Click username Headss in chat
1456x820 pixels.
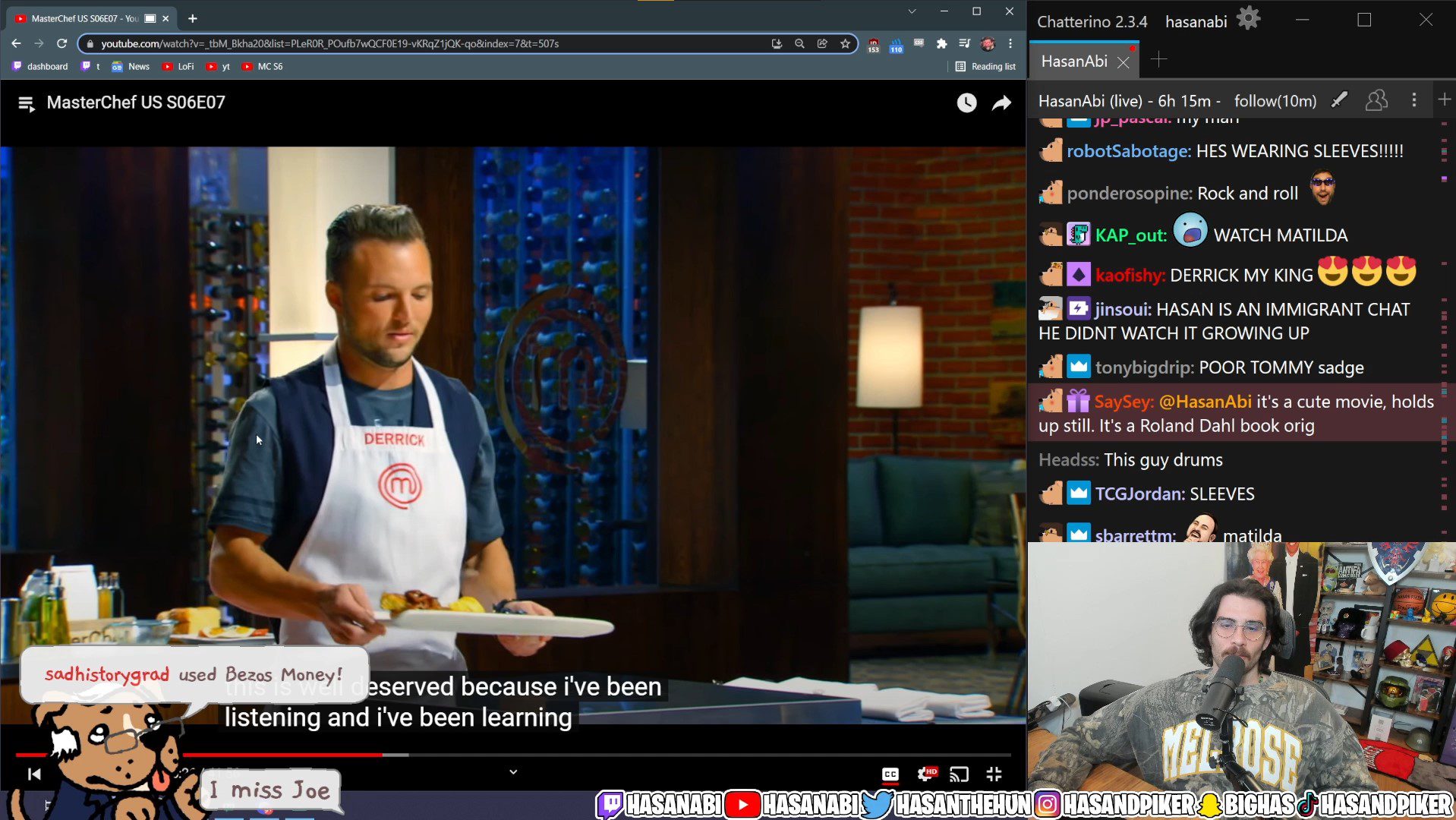(x=1069, y=459)
